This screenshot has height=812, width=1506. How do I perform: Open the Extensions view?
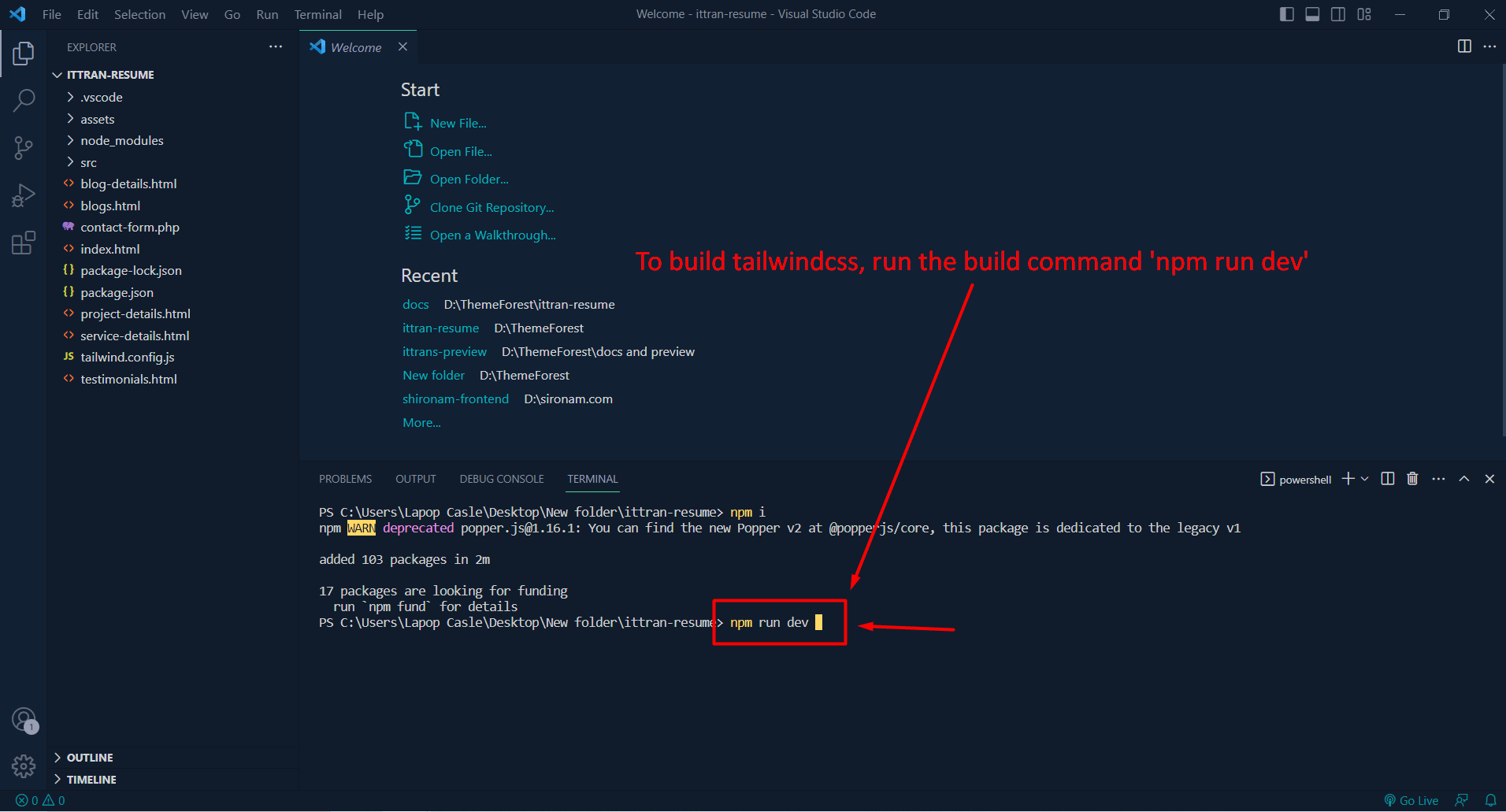24,243
